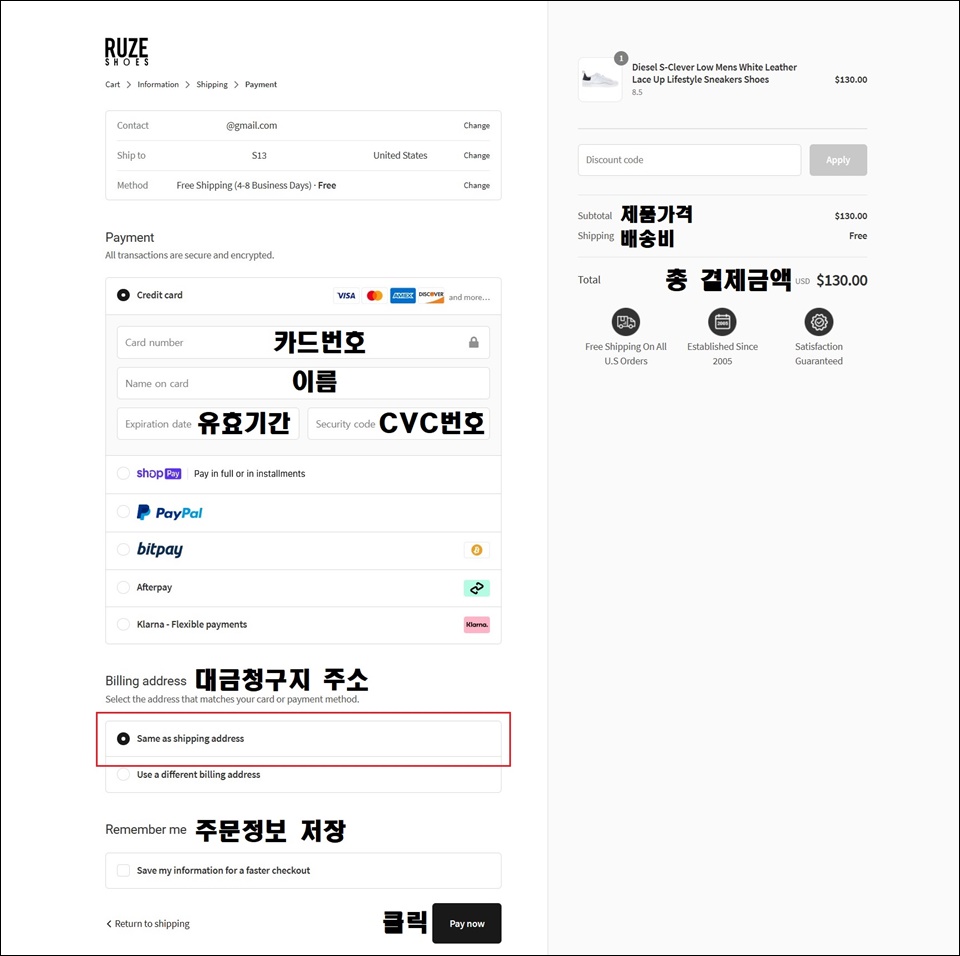Click the Visa card icon
Screen dimensions: 960x956
click(x=346, y=296)
